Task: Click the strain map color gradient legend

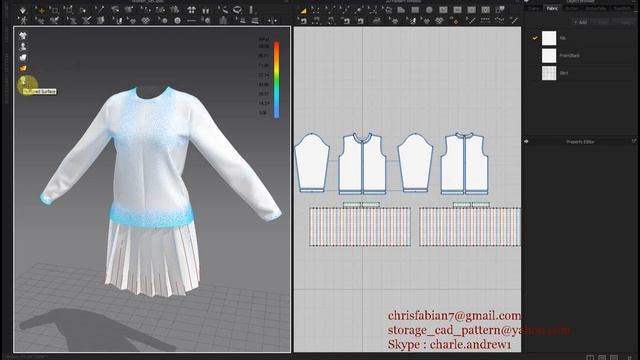Action: coord(276,80)
